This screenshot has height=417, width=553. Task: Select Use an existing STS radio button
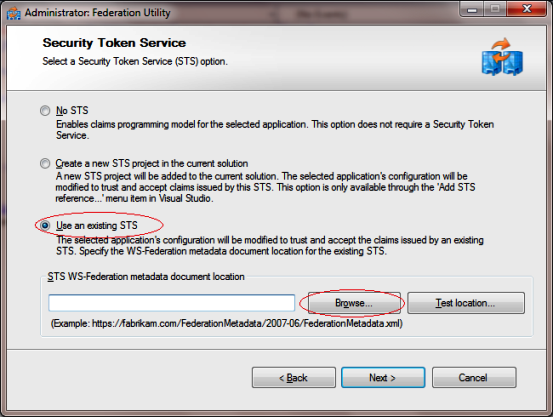click(x=45, y=225)
